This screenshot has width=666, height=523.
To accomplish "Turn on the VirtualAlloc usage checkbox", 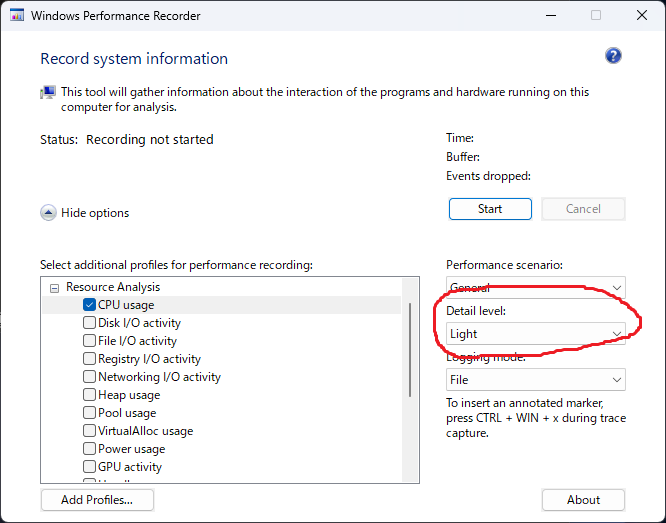I will pyautogui.click(x=89, y=431).
